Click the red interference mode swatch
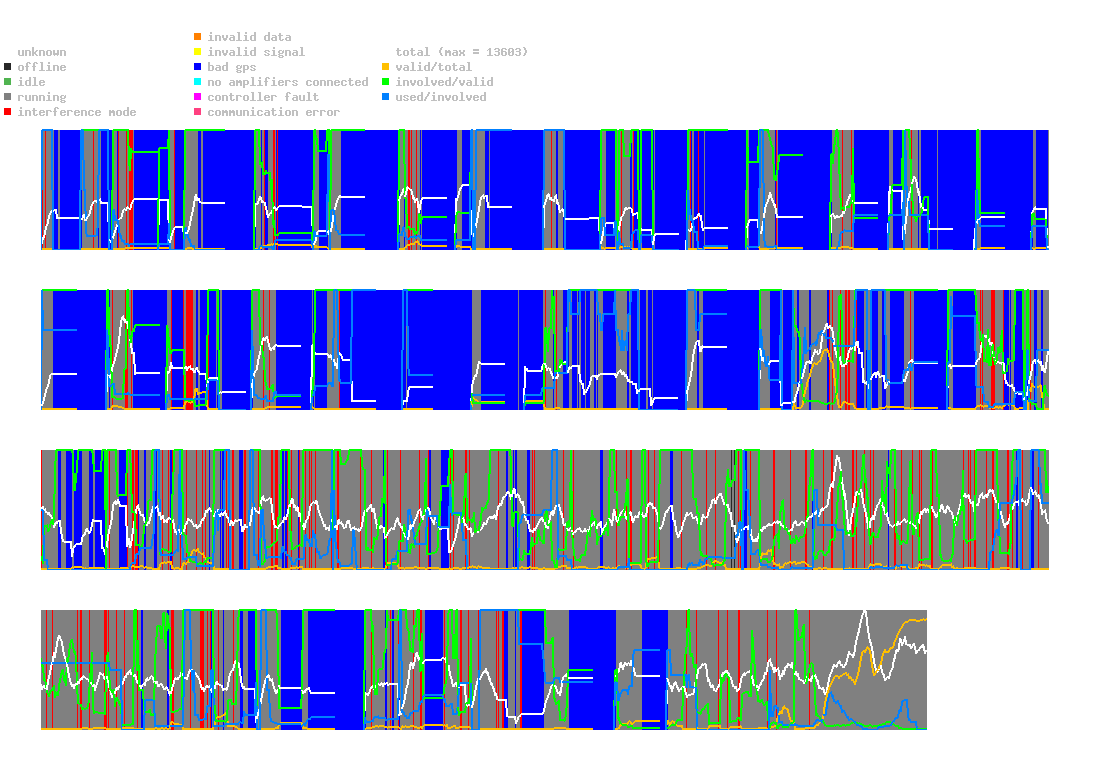Viewport: 1095px width, 764px height. click(x=8, y=112)
